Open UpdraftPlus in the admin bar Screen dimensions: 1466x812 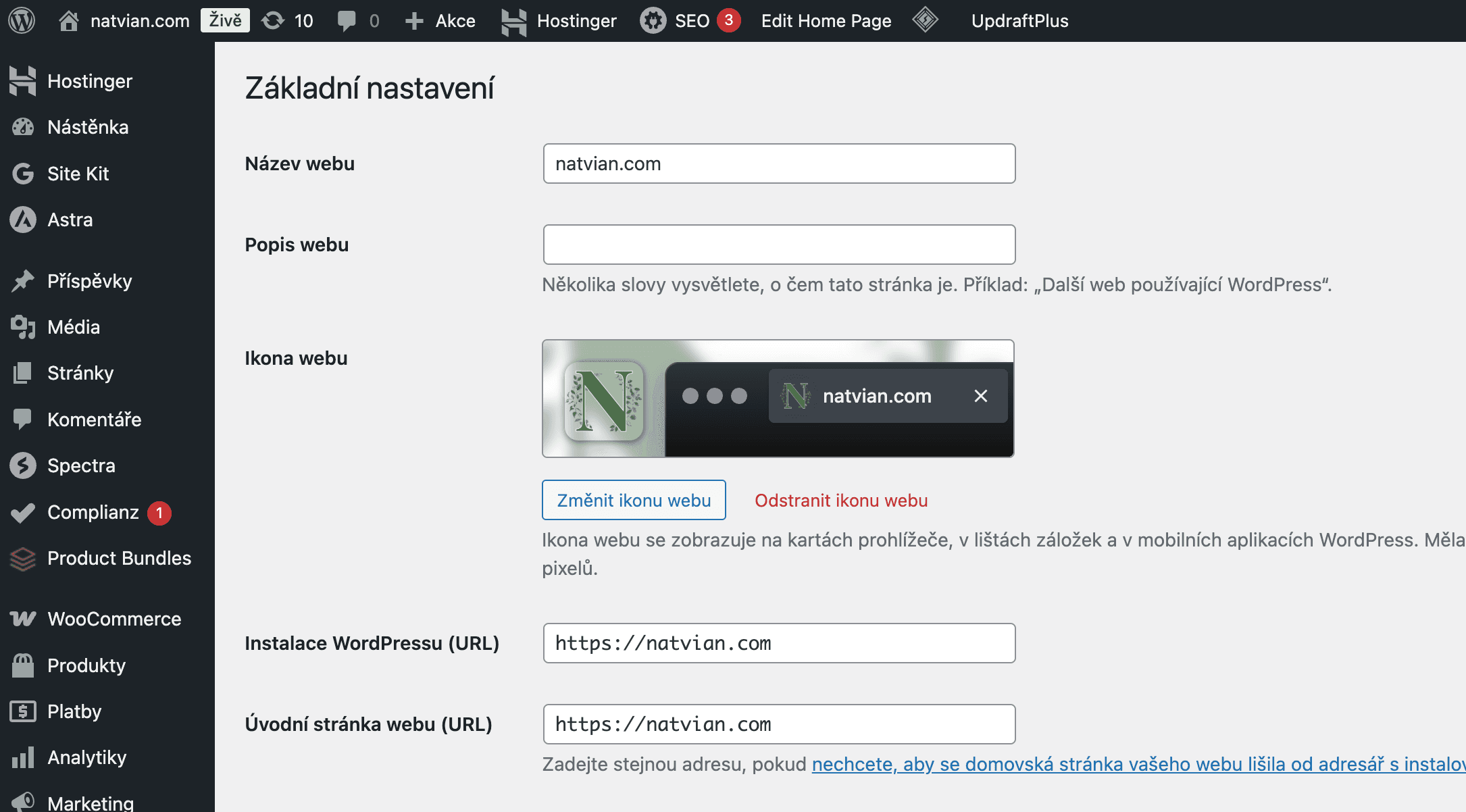[1019, 20]
